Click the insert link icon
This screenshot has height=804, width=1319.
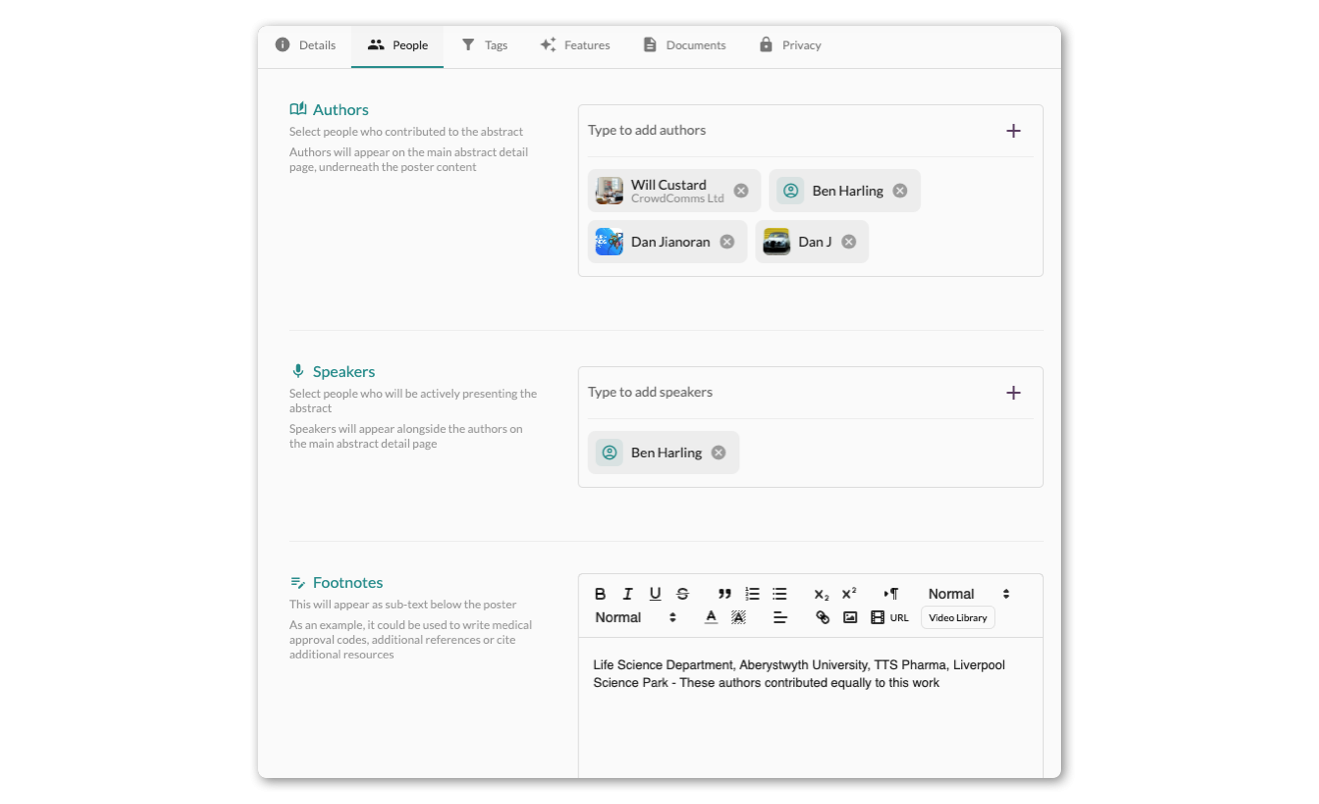tap(822, 618)
